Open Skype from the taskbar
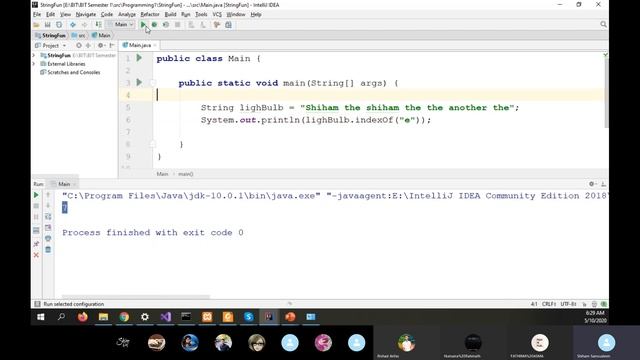This screenshot has width=640, height=360. click(249, 317)
